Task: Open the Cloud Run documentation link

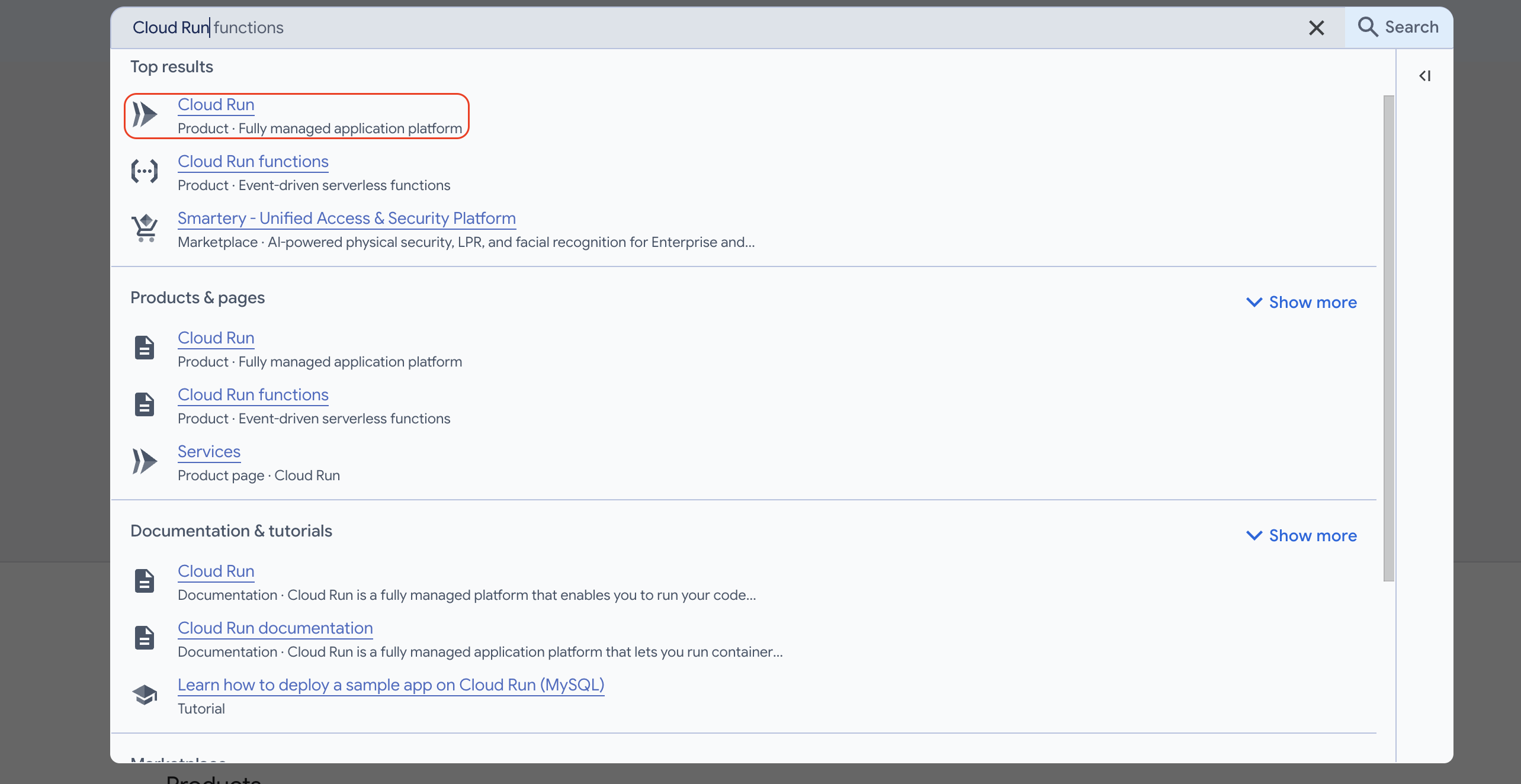Action: coord(275,628)
